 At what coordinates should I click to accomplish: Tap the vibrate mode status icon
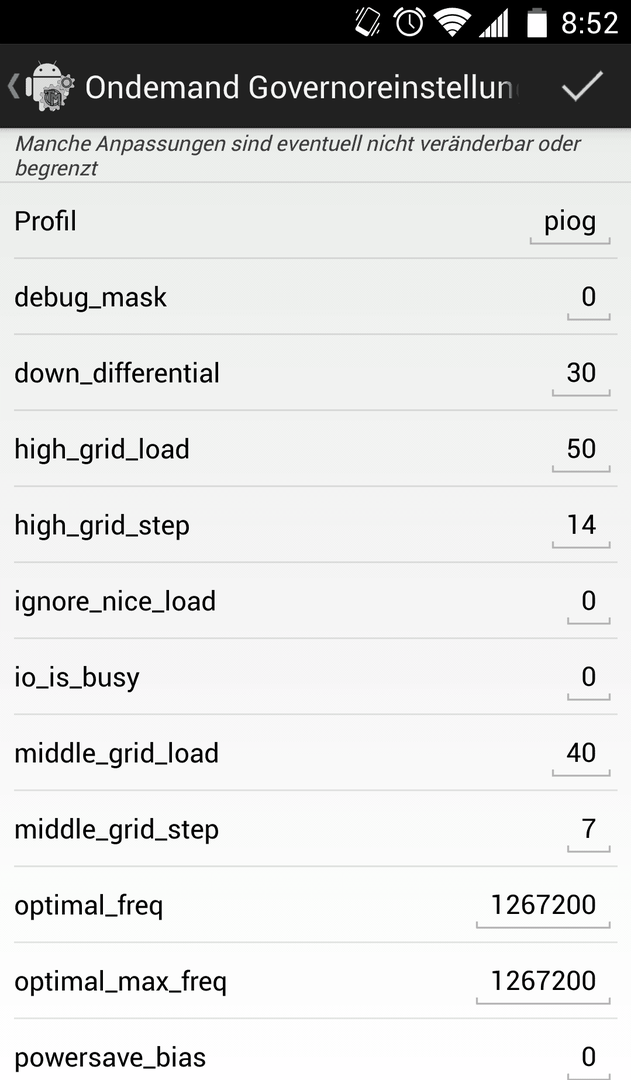[367, 22]
